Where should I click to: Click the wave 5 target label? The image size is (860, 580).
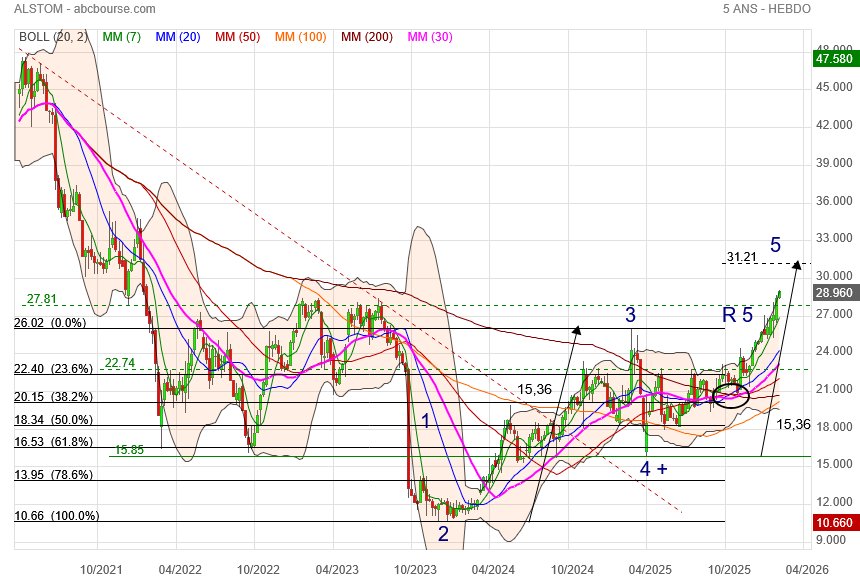[775, 245]
